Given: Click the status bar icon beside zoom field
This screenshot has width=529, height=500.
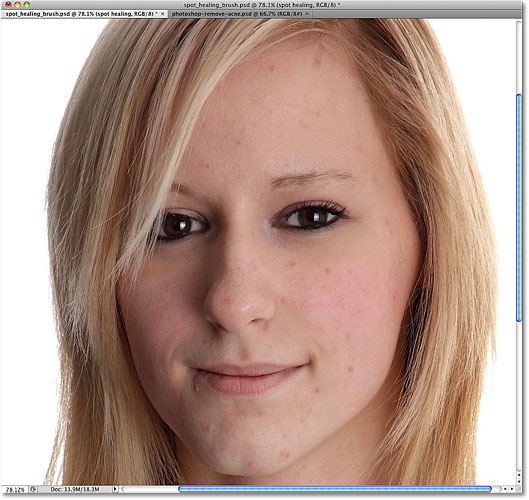Looking at the screenshot, I should (x=33, y=489).
